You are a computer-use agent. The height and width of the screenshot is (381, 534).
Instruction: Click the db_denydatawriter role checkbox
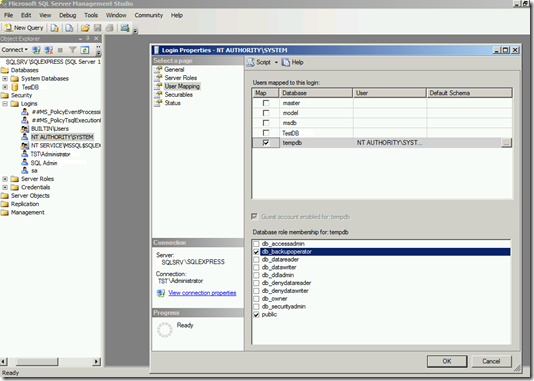click(x=256, y=291)
